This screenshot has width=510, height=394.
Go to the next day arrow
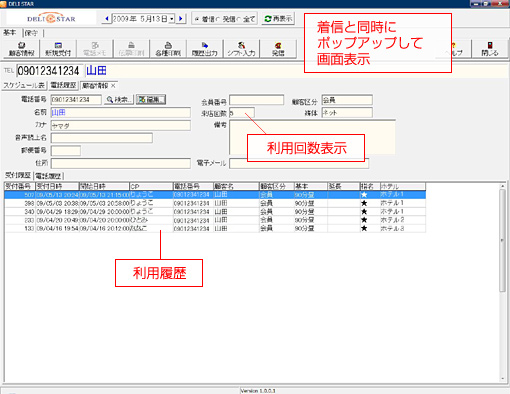point(181,19)
